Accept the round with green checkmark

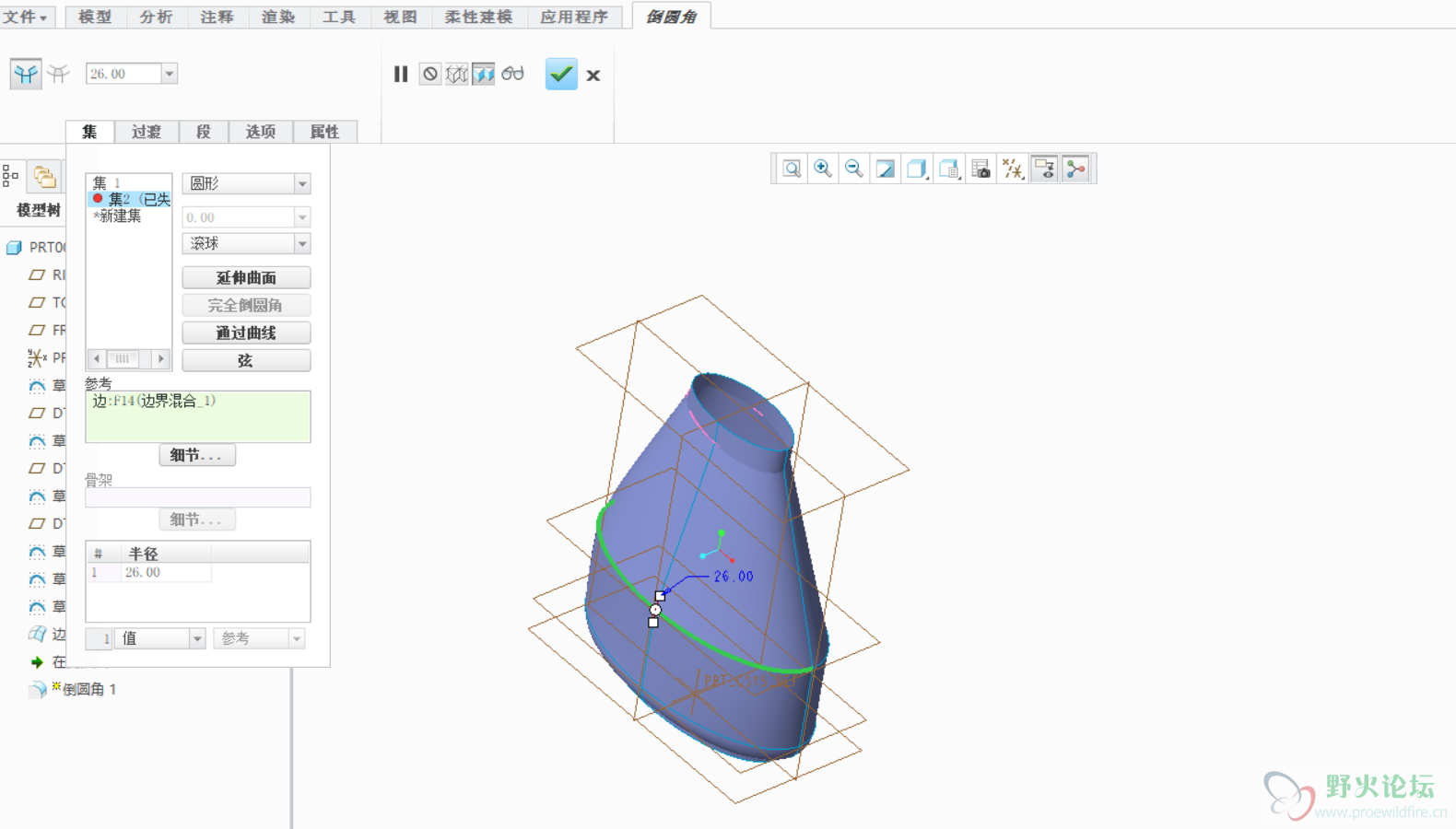[561, 74]
